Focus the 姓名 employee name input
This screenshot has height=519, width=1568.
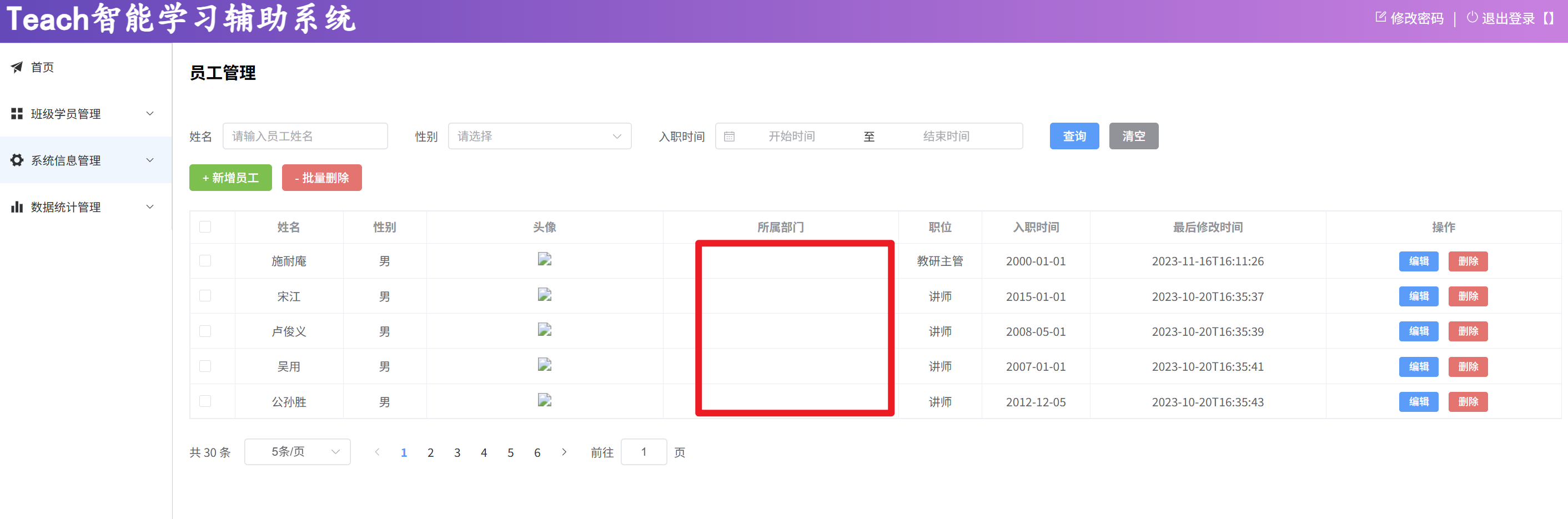[x=305, y=137]
